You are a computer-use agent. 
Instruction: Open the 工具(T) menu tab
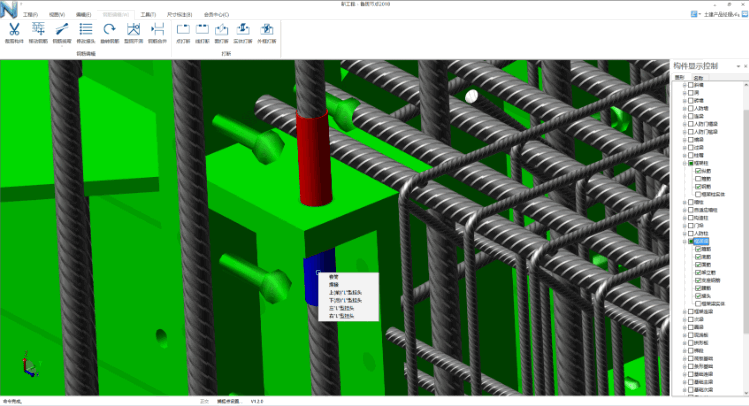tap(148, 15)
